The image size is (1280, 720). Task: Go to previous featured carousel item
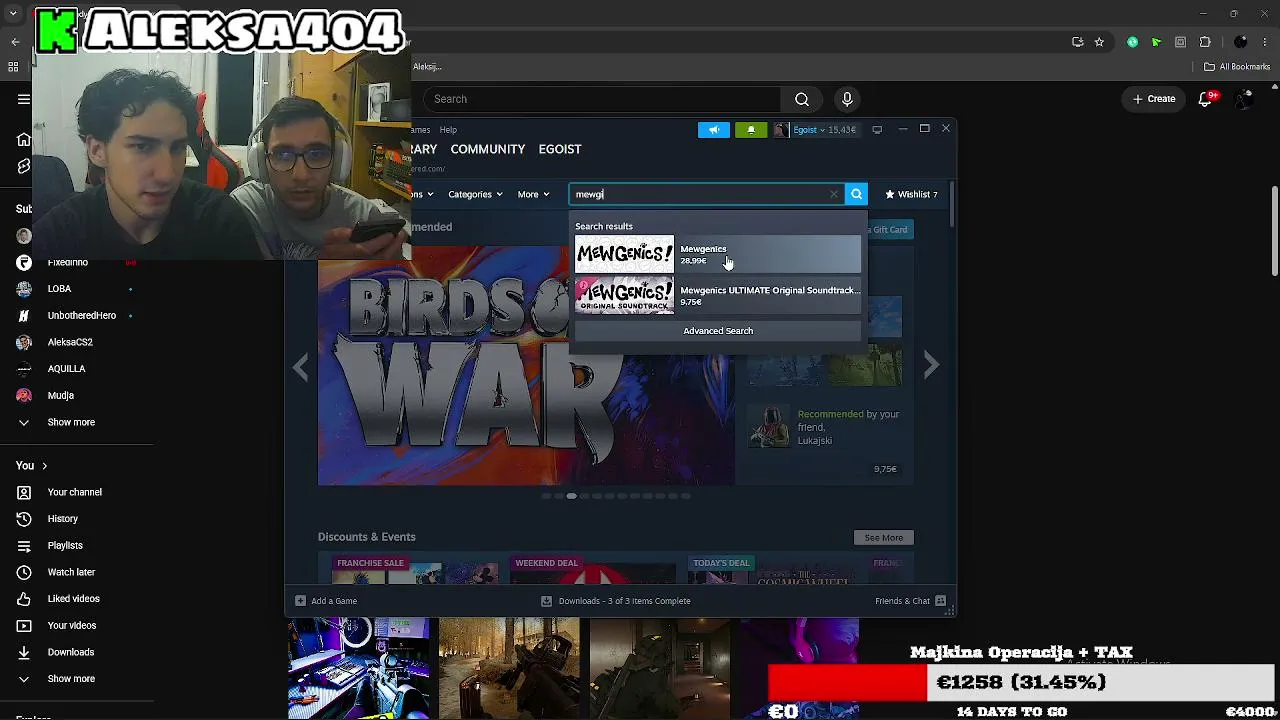(301, 366)
